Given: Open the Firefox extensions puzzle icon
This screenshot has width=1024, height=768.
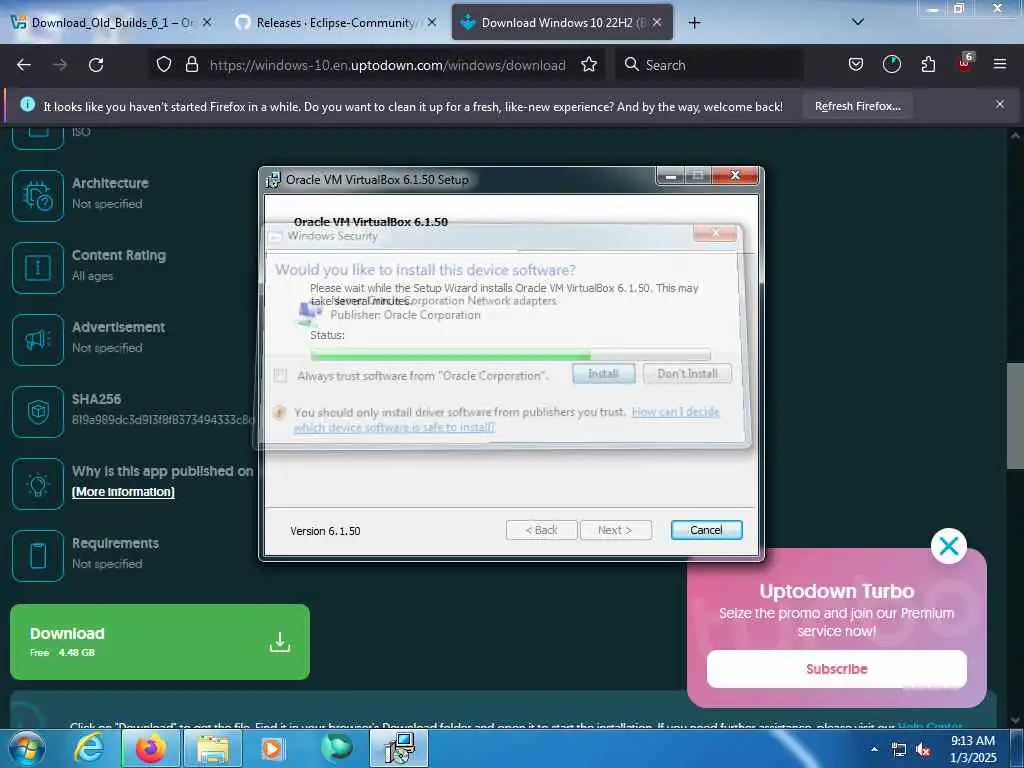Looking at the screenshot, I should [928, 64].
